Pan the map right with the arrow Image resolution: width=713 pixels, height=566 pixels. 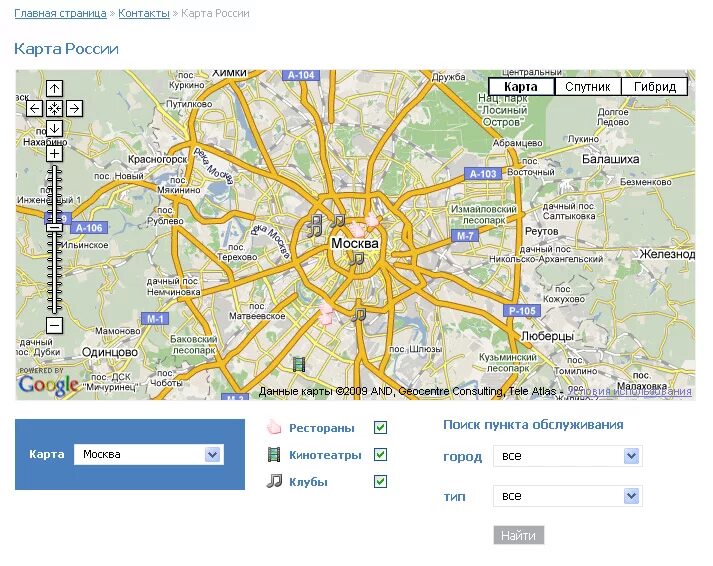(x=75, y=109)
